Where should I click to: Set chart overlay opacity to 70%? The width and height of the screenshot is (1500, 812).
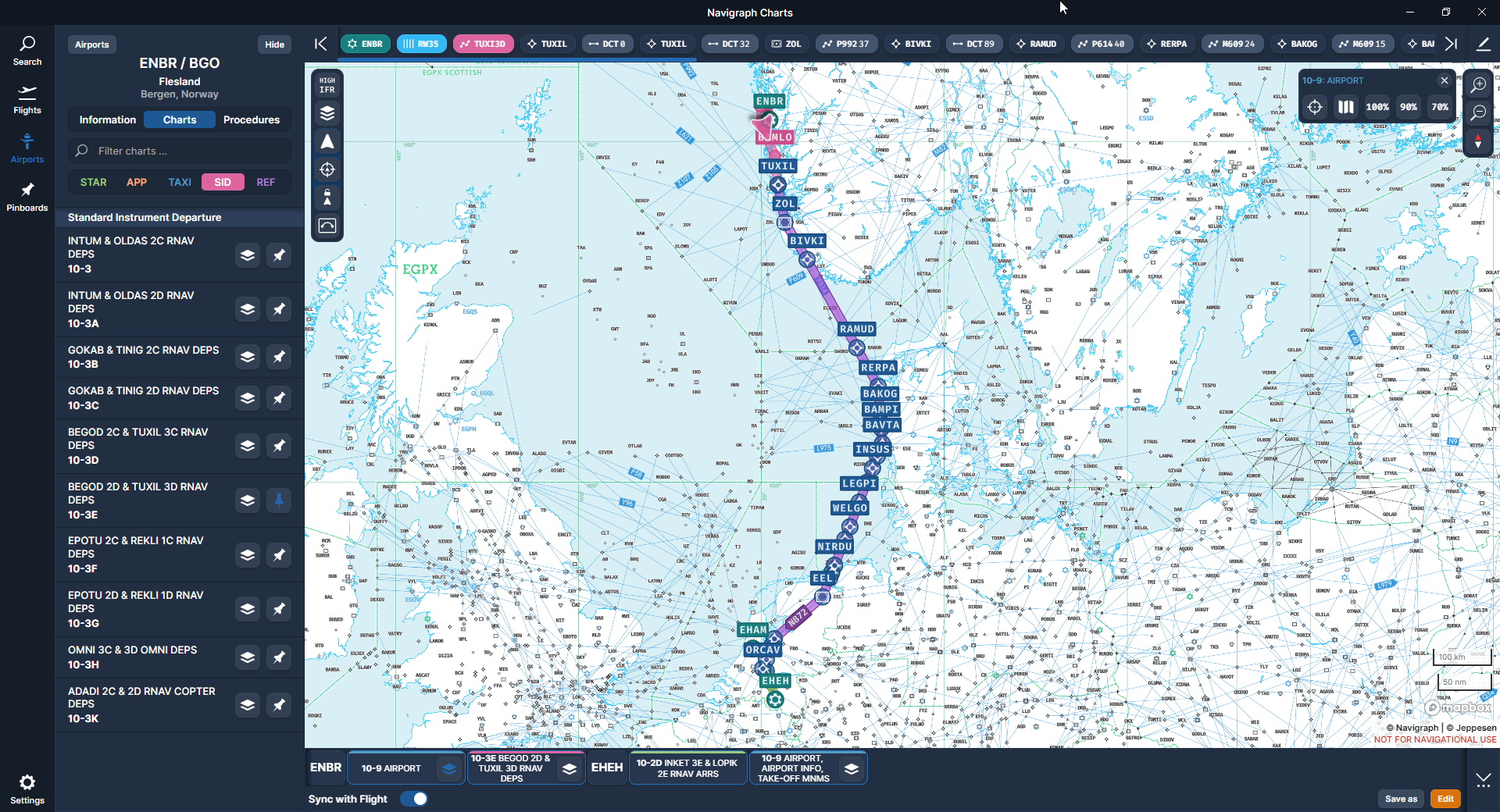[x=1439, y=107]
